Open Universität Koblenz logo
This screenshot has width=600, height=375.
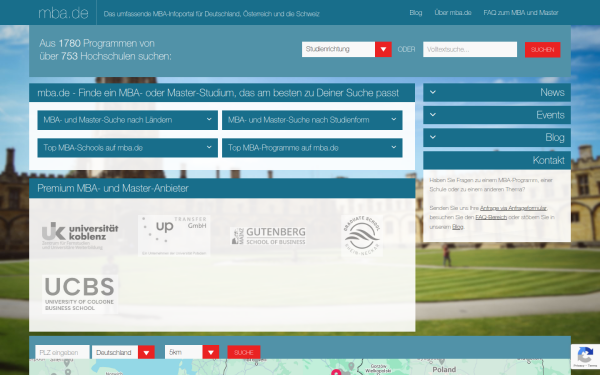80,236
